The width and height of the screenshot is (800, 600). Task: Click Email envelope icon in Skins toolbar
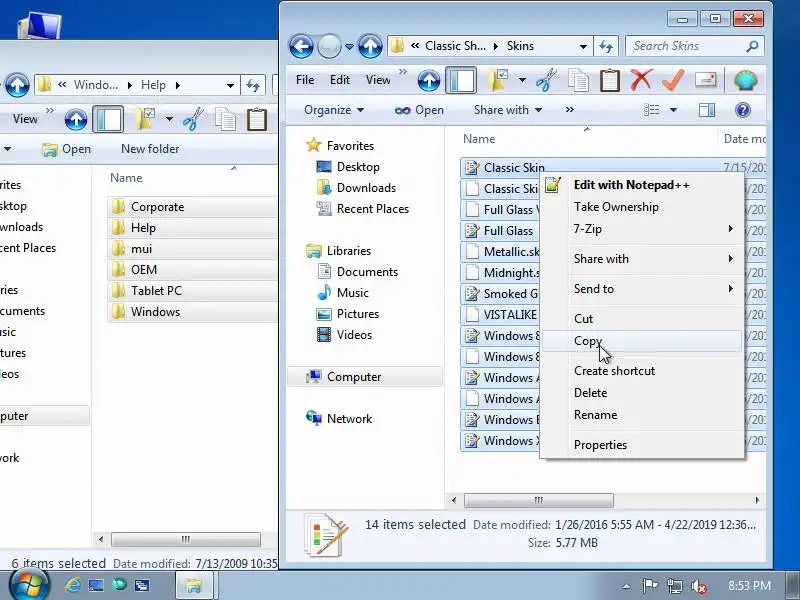[706, 80]
